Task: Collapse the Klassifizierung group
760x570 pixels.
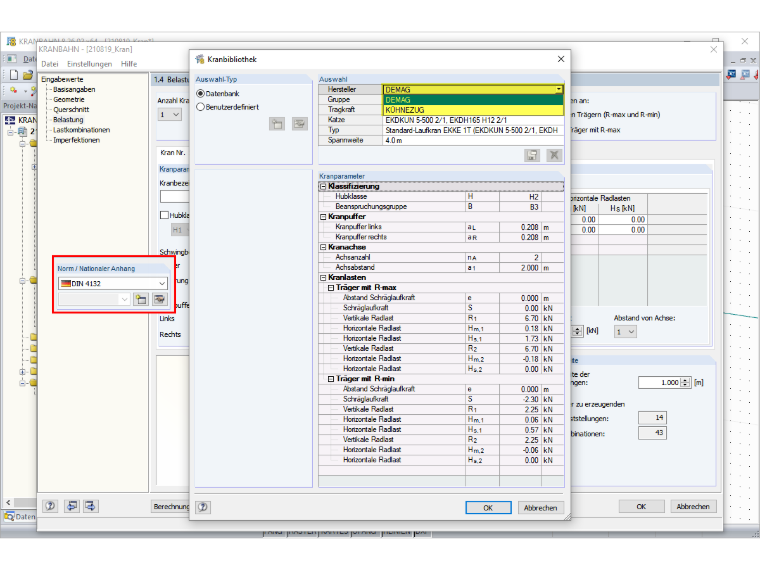Action: [x=323, y=187]
